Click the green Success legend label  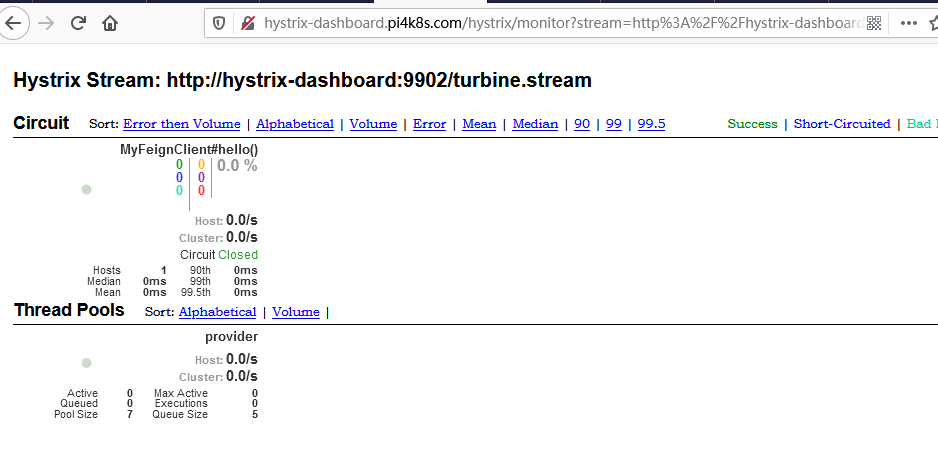(753, 124)
